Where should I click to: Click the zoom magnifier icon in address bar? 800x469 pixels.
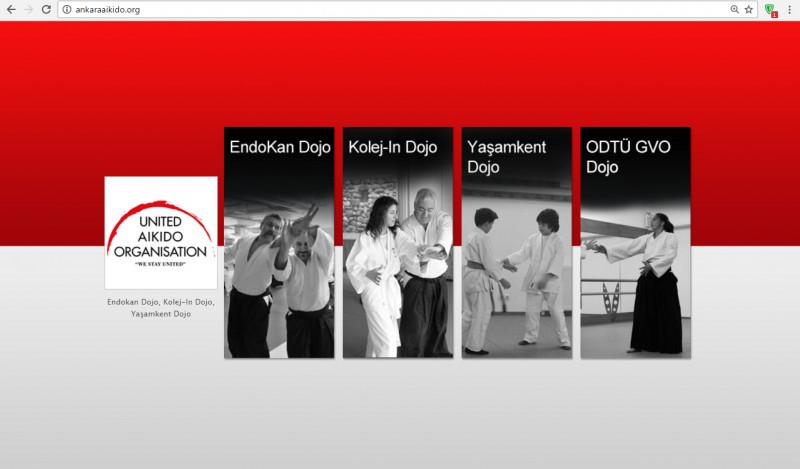click(x=735, y=9)
